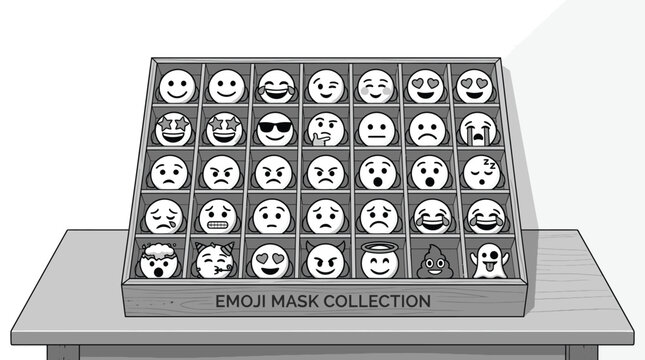The height and width of the screenshot is (360, 645).
Task: Pick the sunglasses emoji mask
Action: (x=275, y=129)
